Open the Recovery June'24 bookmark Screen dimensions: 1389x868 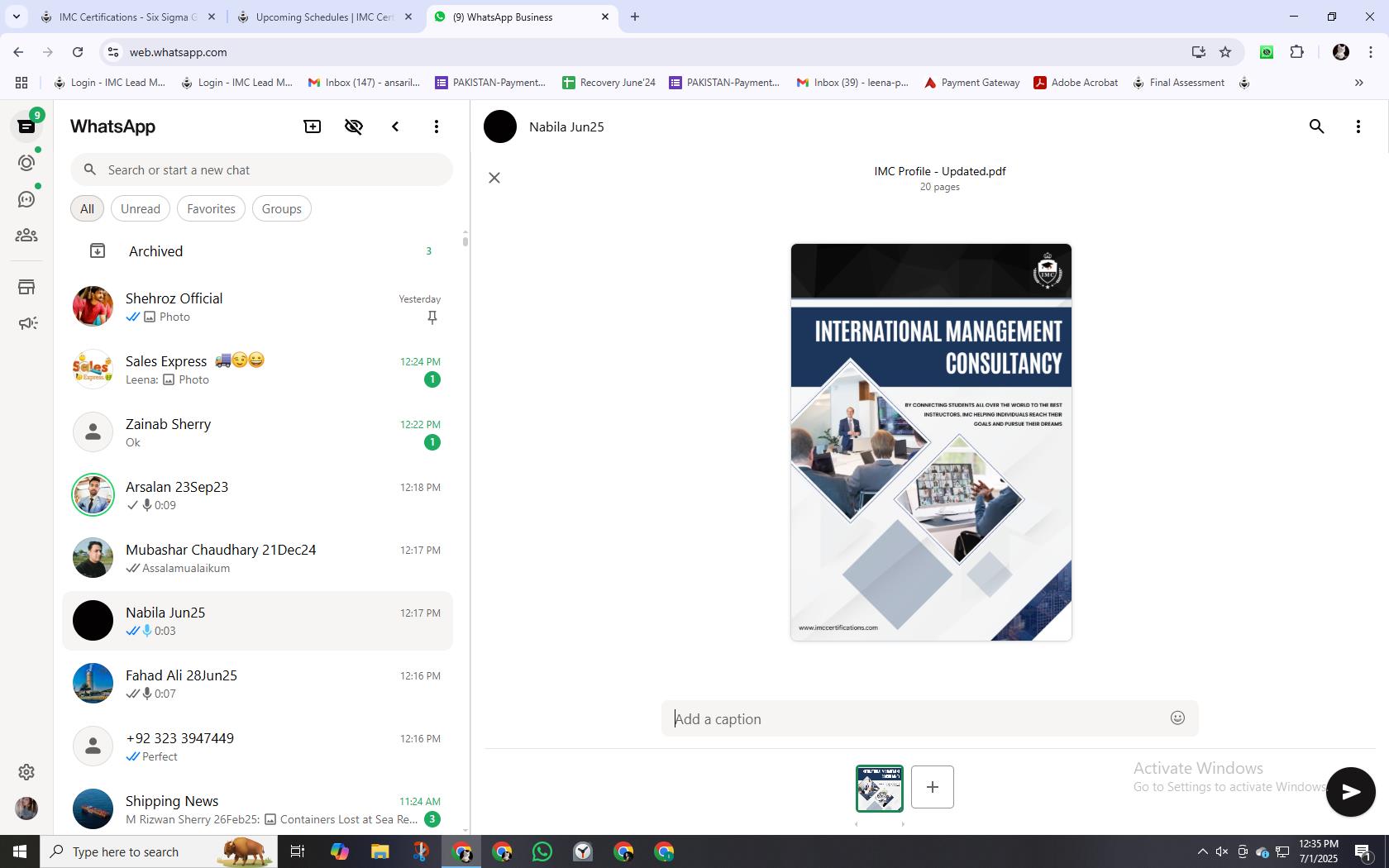pos(609,83)
